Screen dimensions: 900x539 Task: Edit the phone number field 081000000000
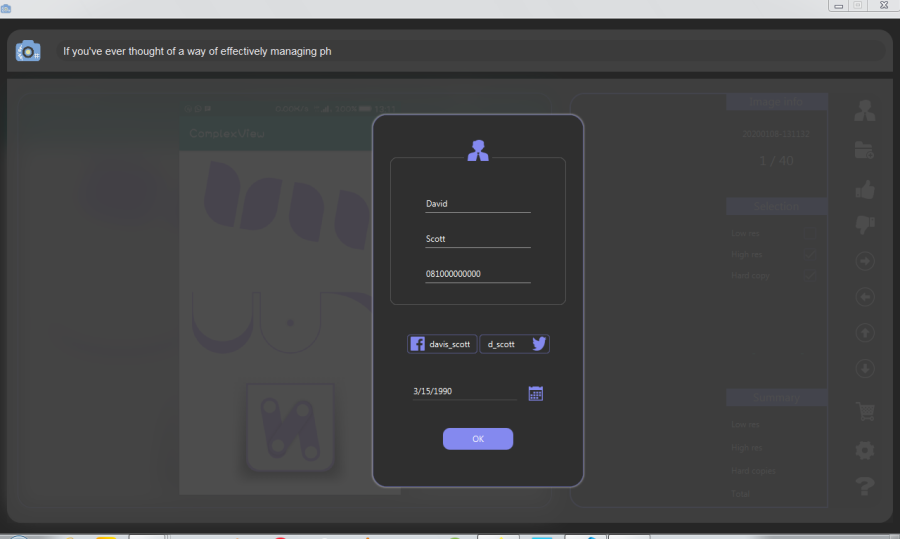coord(478,274)
